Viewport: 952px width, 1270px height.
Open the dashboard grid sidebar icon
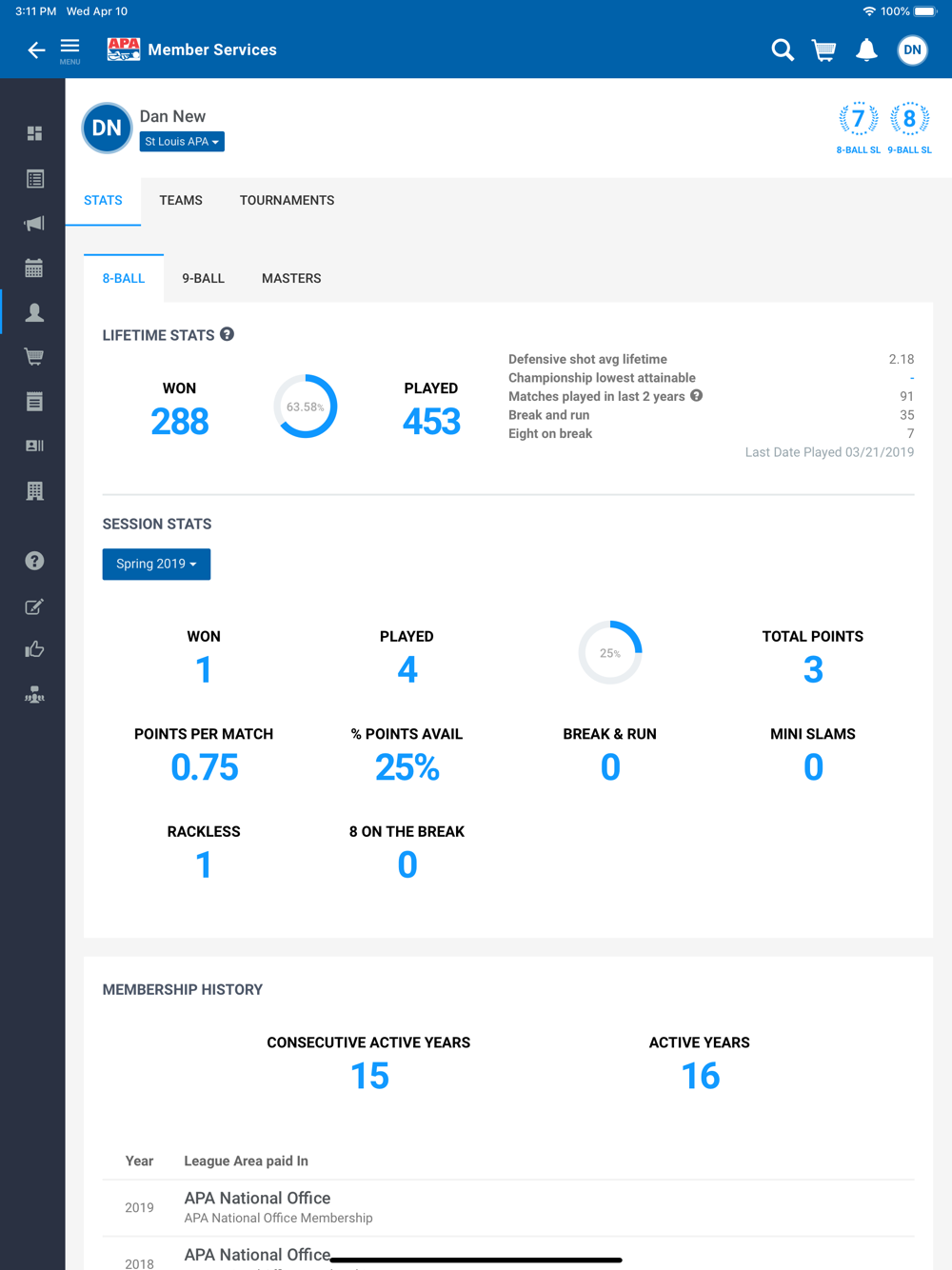pos(34,133)
